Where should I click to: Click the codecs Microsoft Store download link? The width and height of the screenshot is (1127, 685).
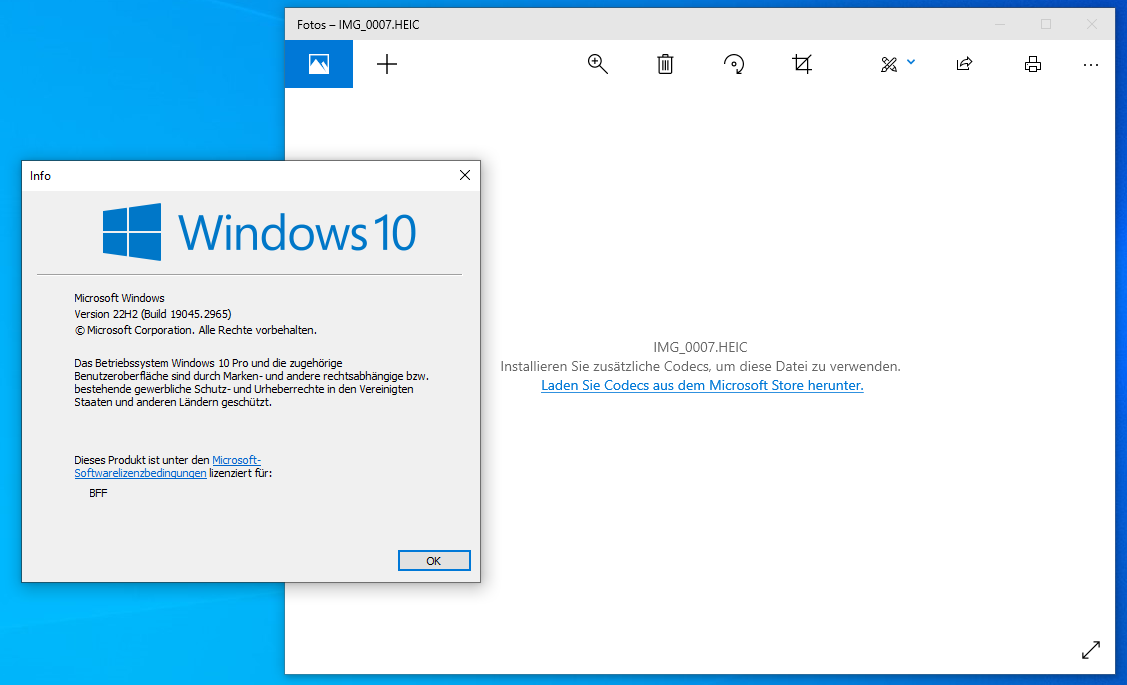tap(702, 385)
